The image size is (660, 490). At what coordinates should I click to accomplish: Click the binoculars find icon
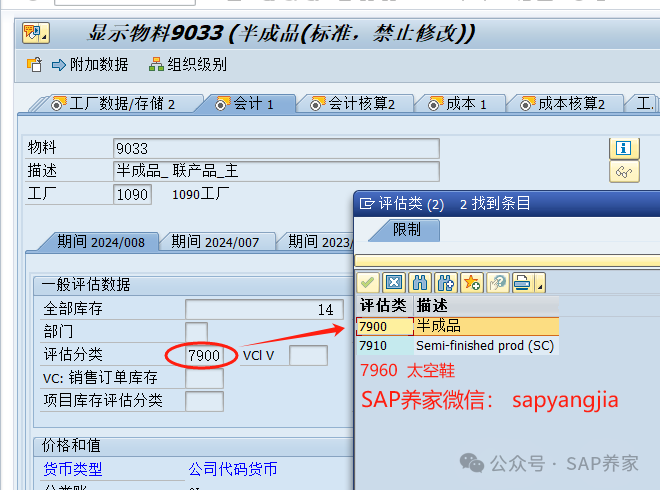coord(420,282)
